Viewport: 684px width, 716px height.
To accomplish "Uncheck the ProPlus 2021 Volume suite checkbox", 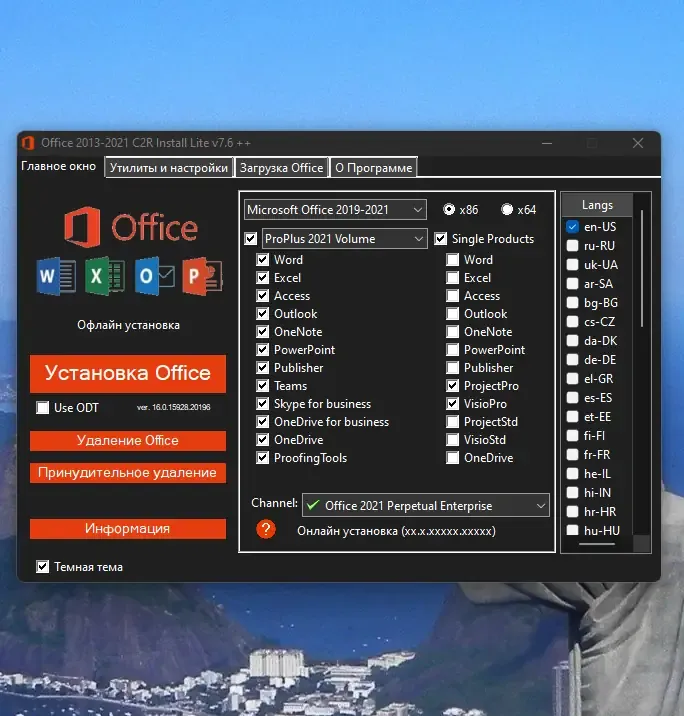I will click(x=251, y=238).
